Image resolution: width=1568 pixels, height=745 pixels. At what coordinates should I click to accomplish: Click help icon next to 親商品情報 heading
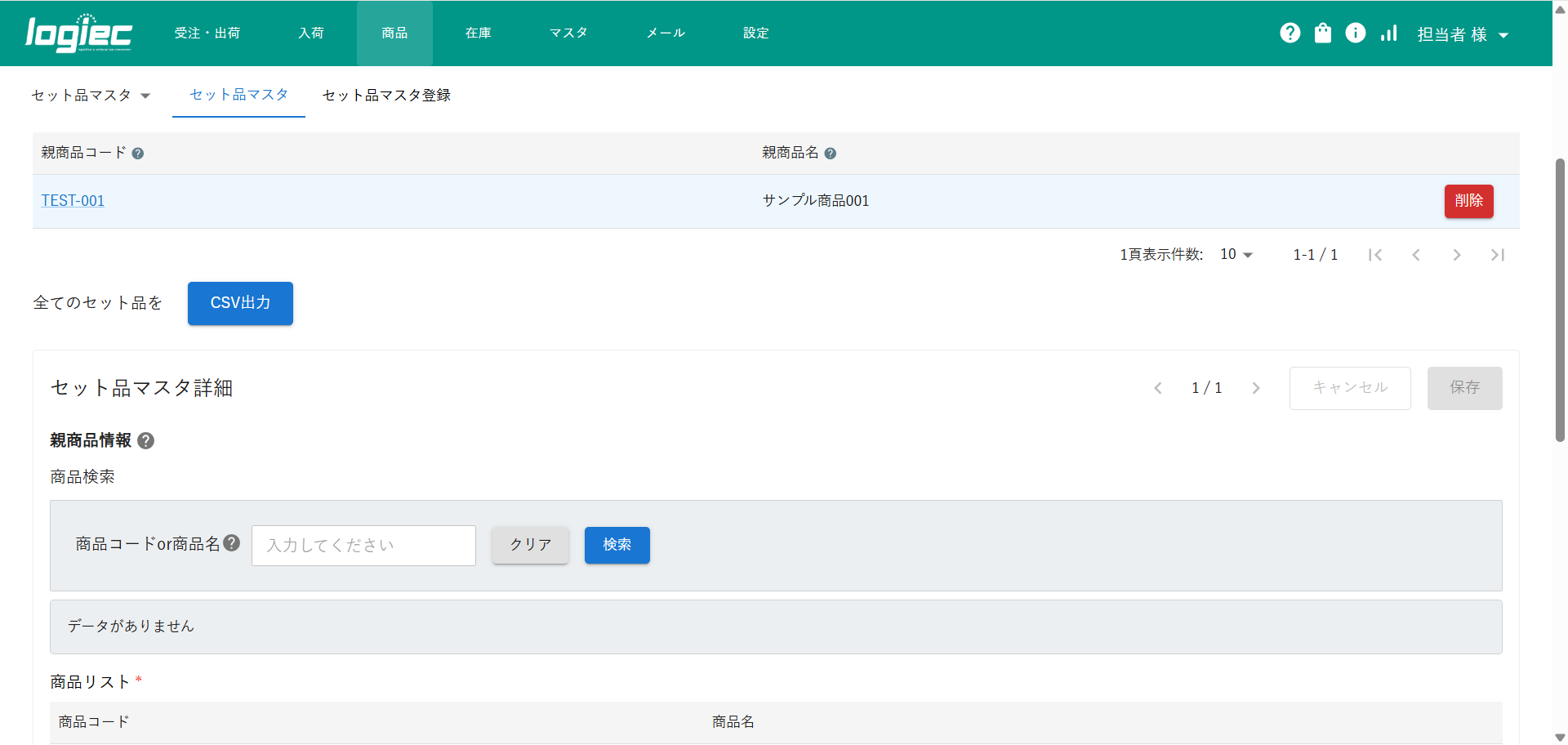(145, 441)
